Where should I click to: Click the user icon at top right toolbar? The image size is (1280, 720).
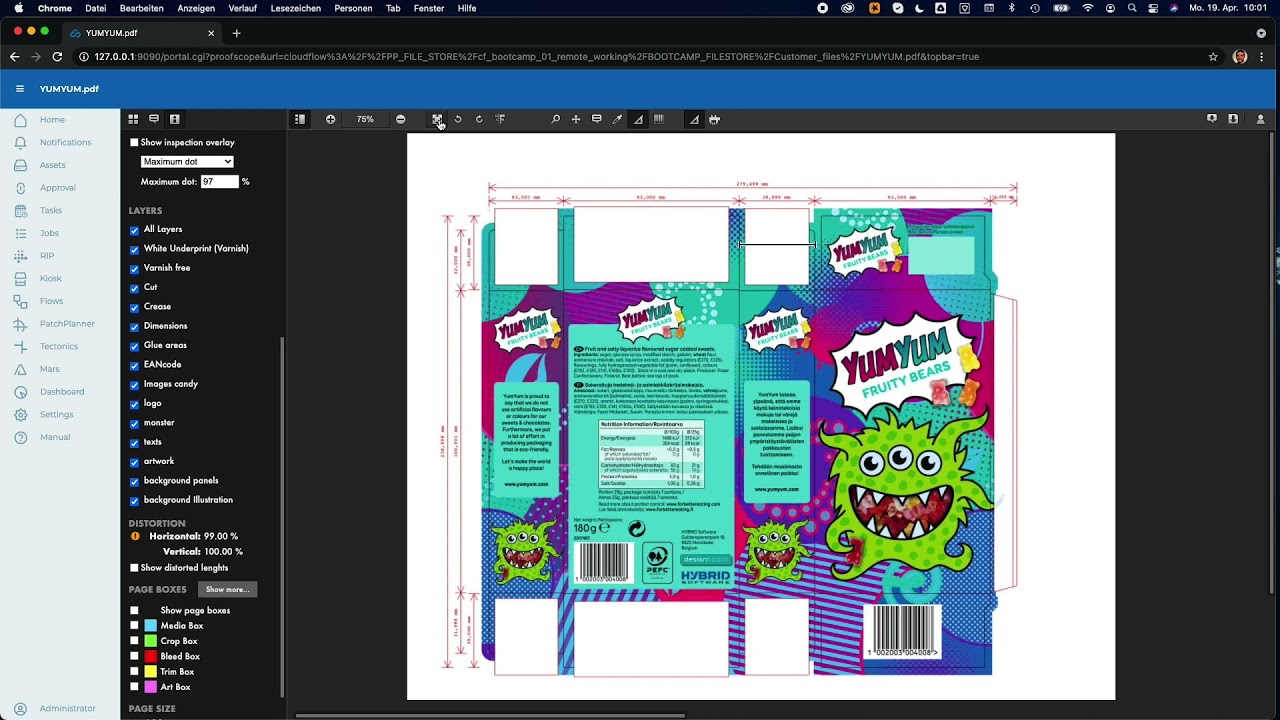click(1260, 119)
